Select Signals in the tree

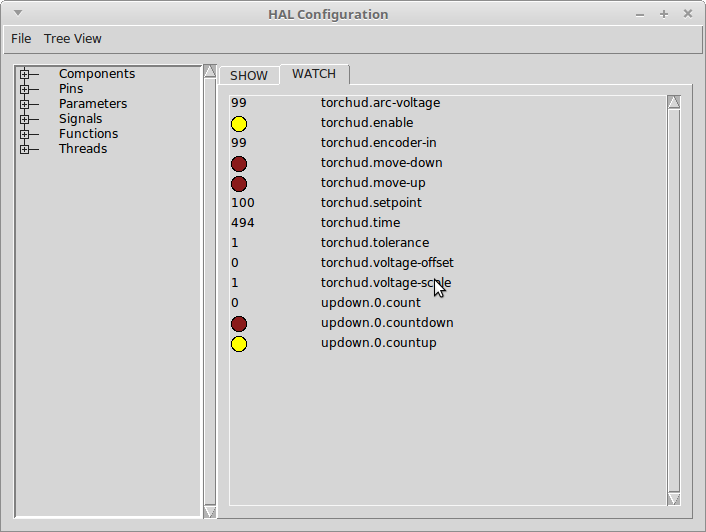point(81,119)
